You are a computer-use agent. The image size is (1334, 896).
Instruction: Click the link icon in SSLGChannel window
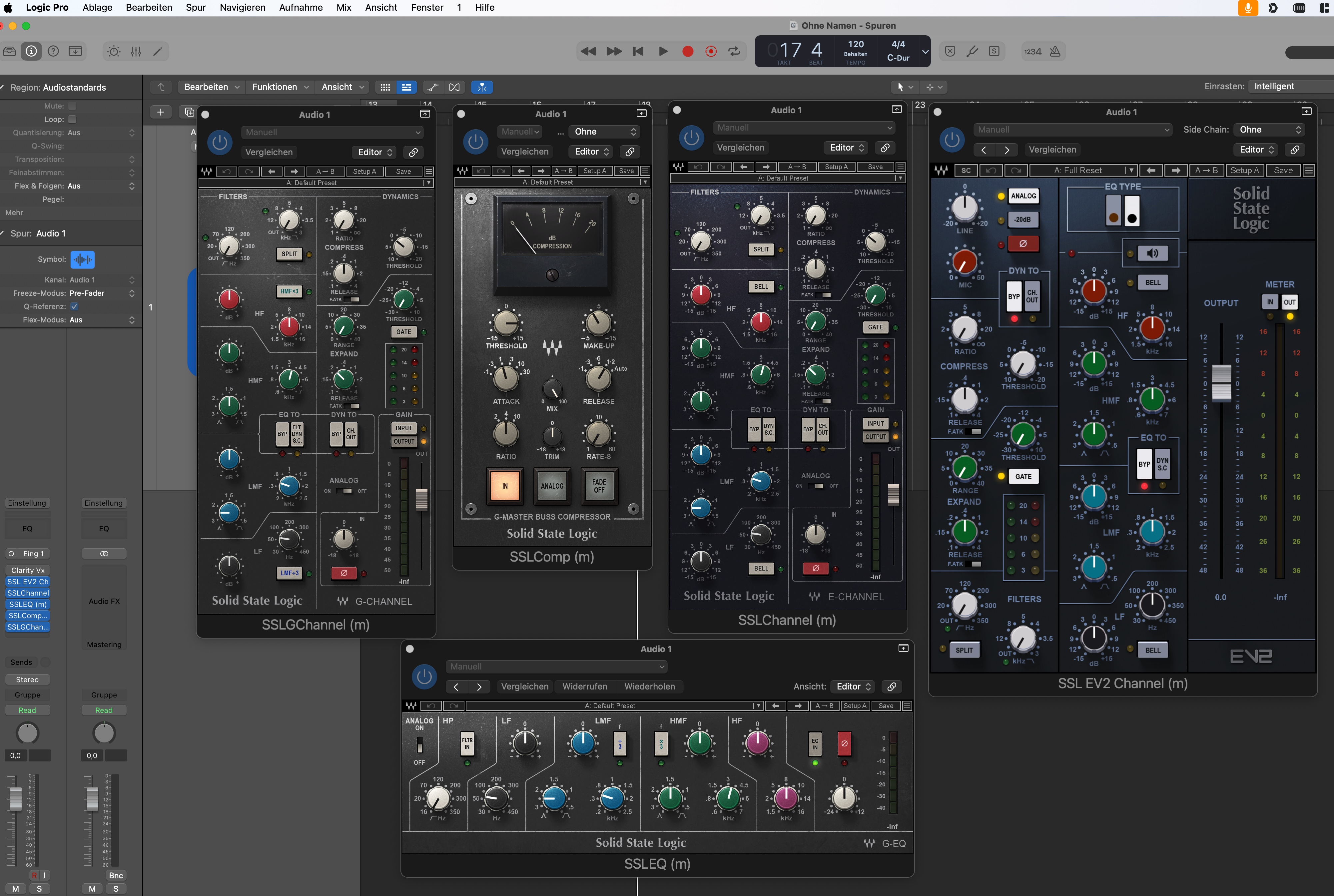coord(413,152)
